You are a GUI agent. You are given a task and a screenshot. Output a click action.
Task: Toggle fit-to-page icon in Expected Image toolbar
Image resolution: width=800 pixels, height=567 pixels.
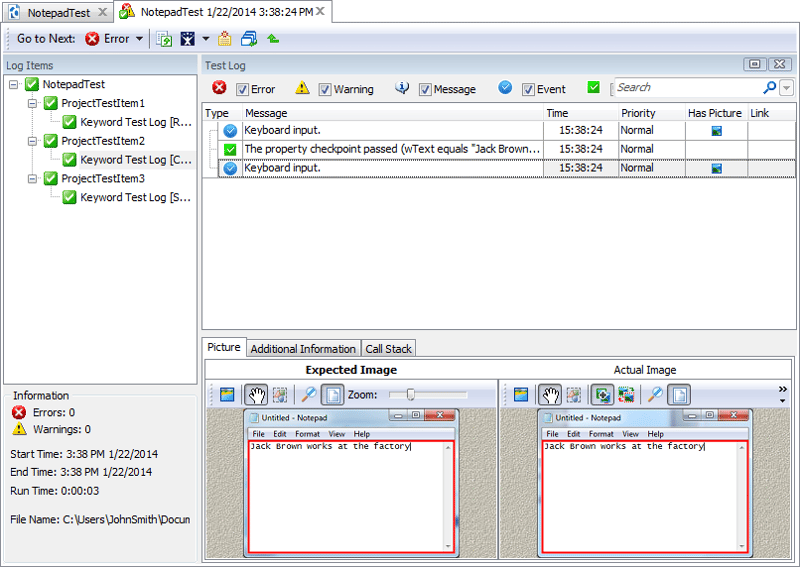pyautogui.click(x=333, y=395)
